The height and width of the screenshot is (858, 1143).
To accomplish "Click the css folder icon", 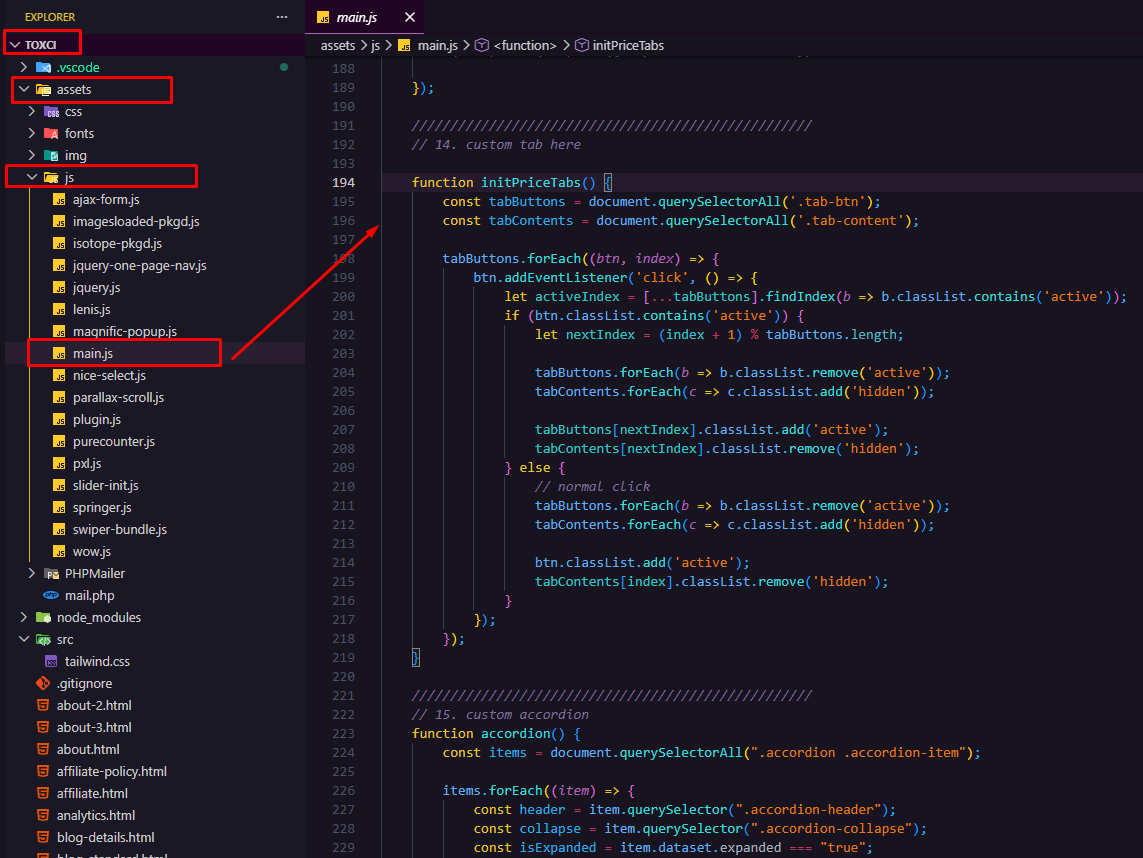I will [51, 112].
